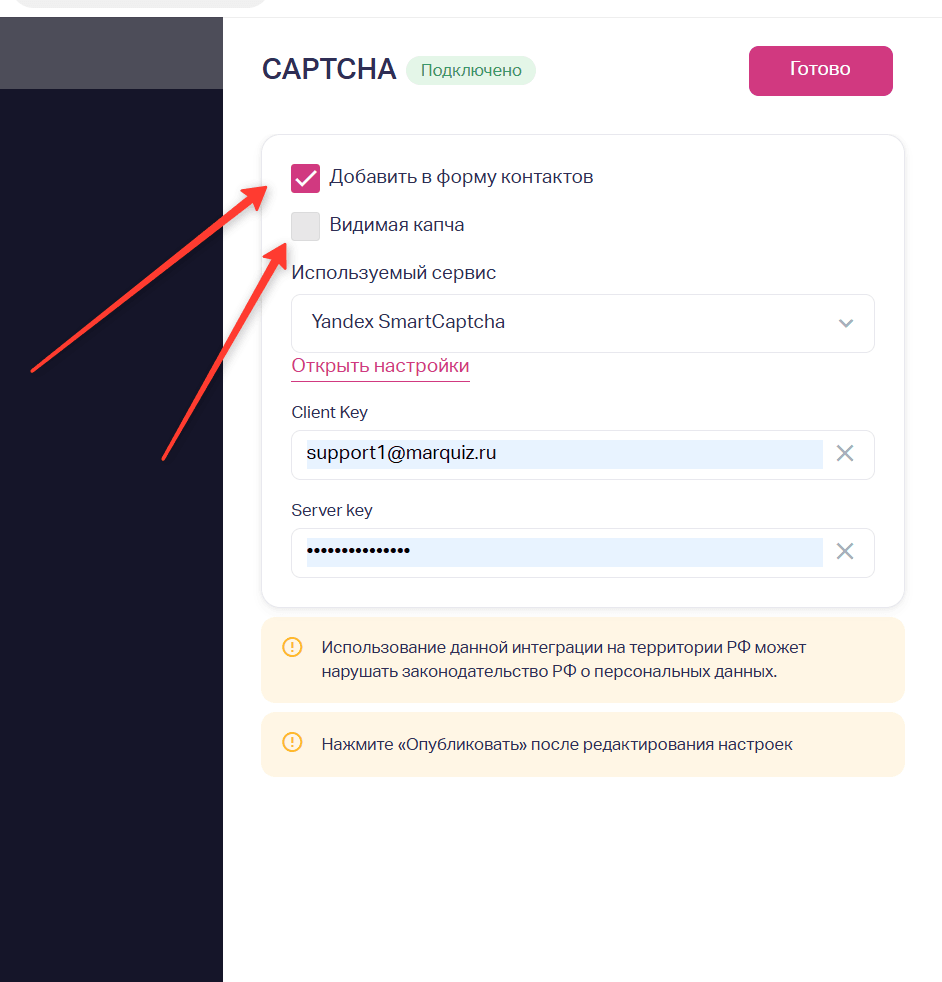Click the "Нажмите «Опубликовать»" notice text
This screenshot has height=982, width=942.
557,744
